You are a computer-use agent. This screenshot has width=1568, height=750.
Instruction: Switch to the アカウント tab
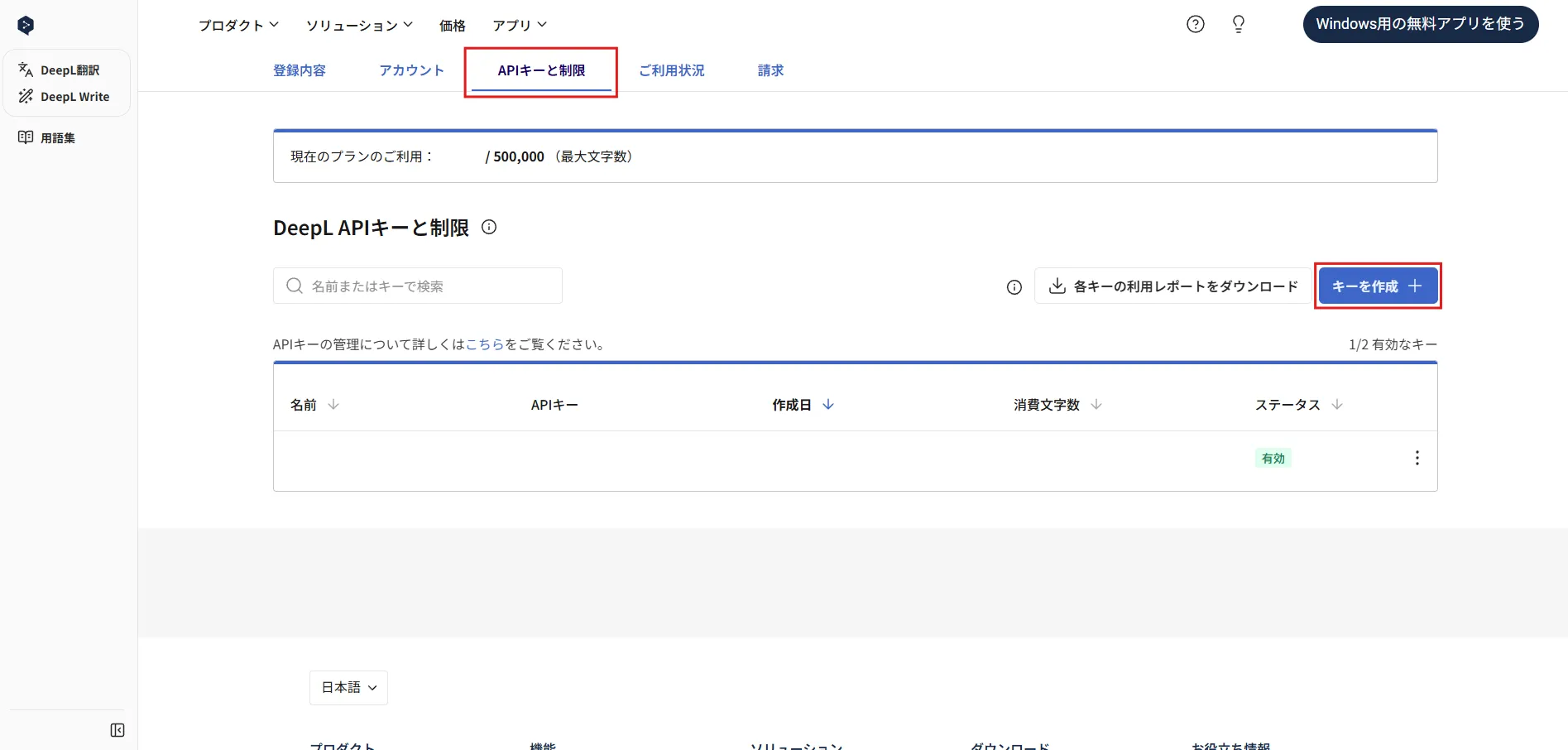(411, 70)
